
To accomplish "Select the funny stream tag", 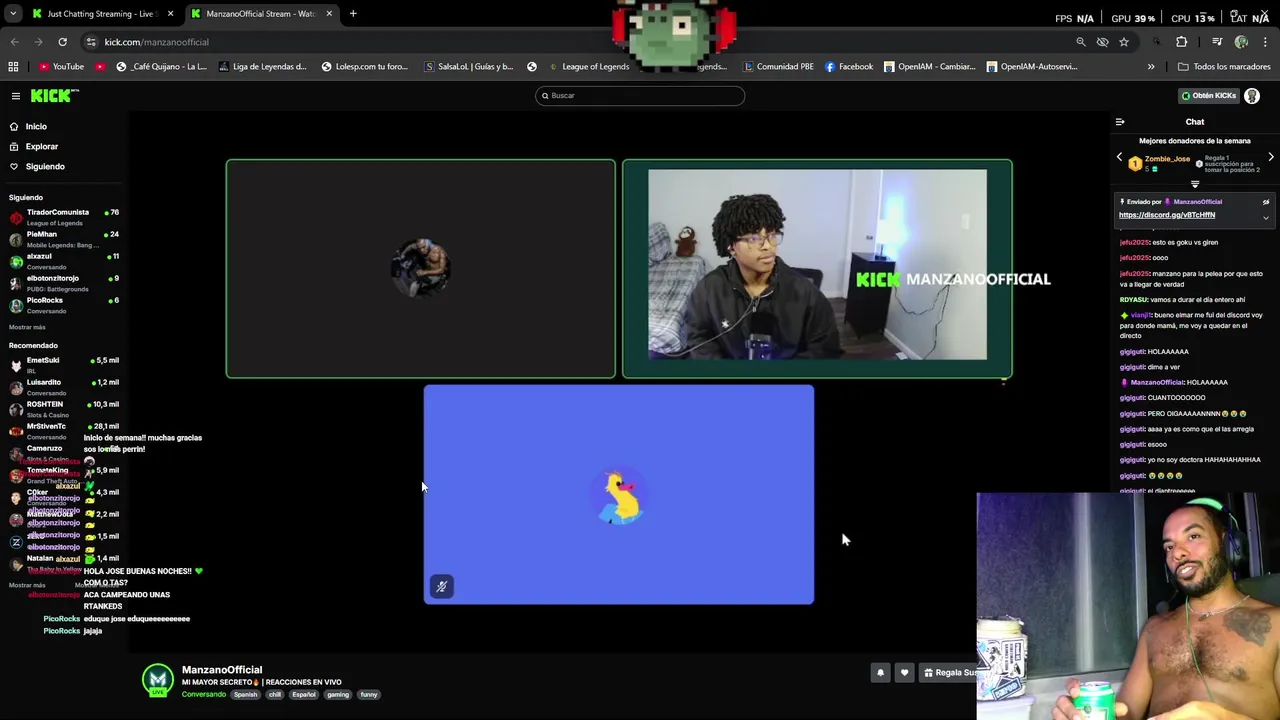I will click(369, 694).
